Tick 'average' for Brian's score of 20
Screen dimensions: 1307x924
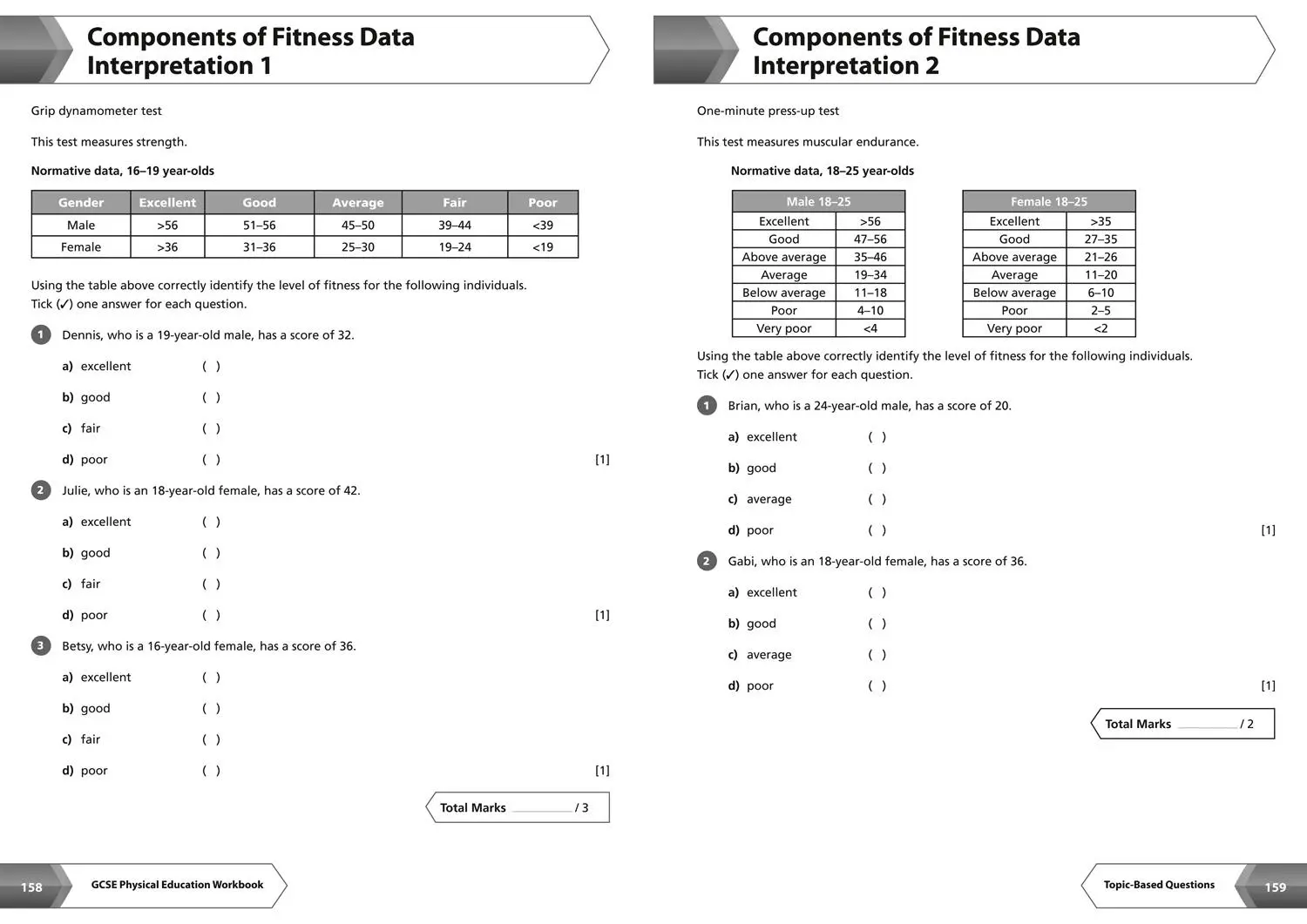click(x=877, y=499)
